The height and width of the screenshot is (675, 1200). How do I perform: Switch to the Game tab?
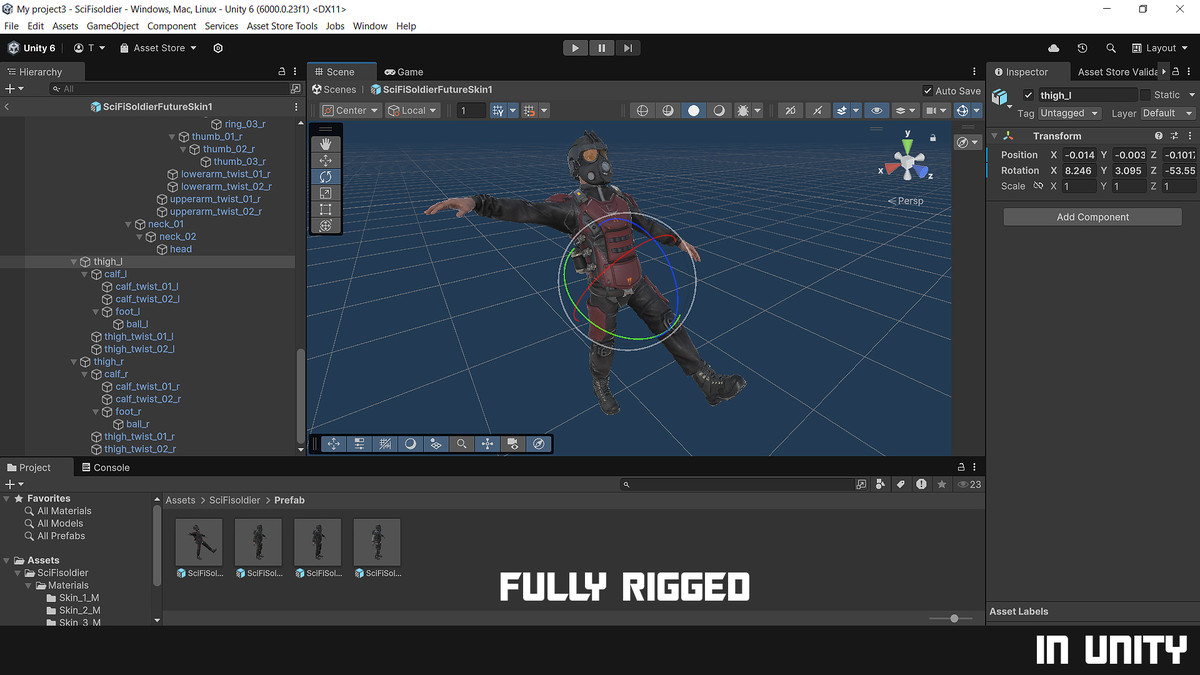pyautogui.click(x=404, y=72)
